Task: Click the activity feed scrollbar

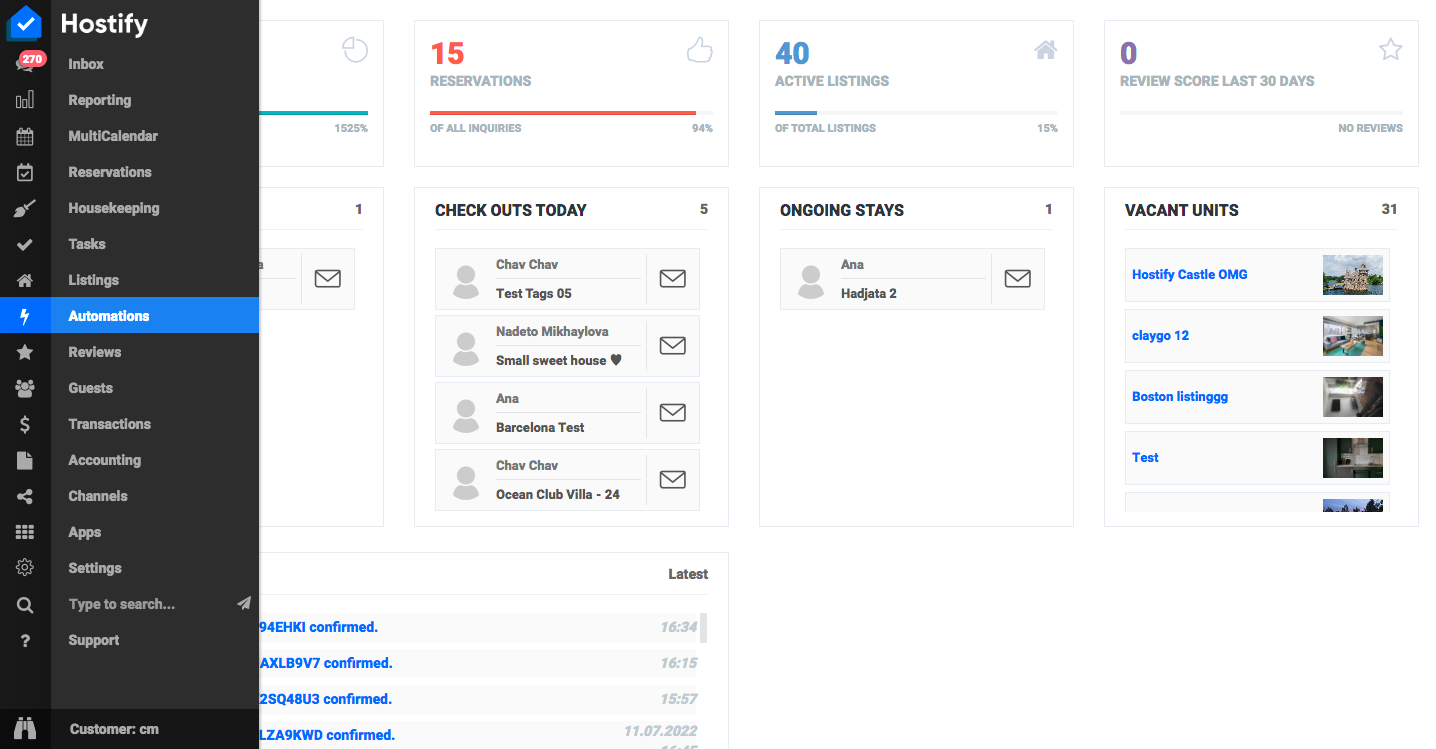Action: click(703, 627)
